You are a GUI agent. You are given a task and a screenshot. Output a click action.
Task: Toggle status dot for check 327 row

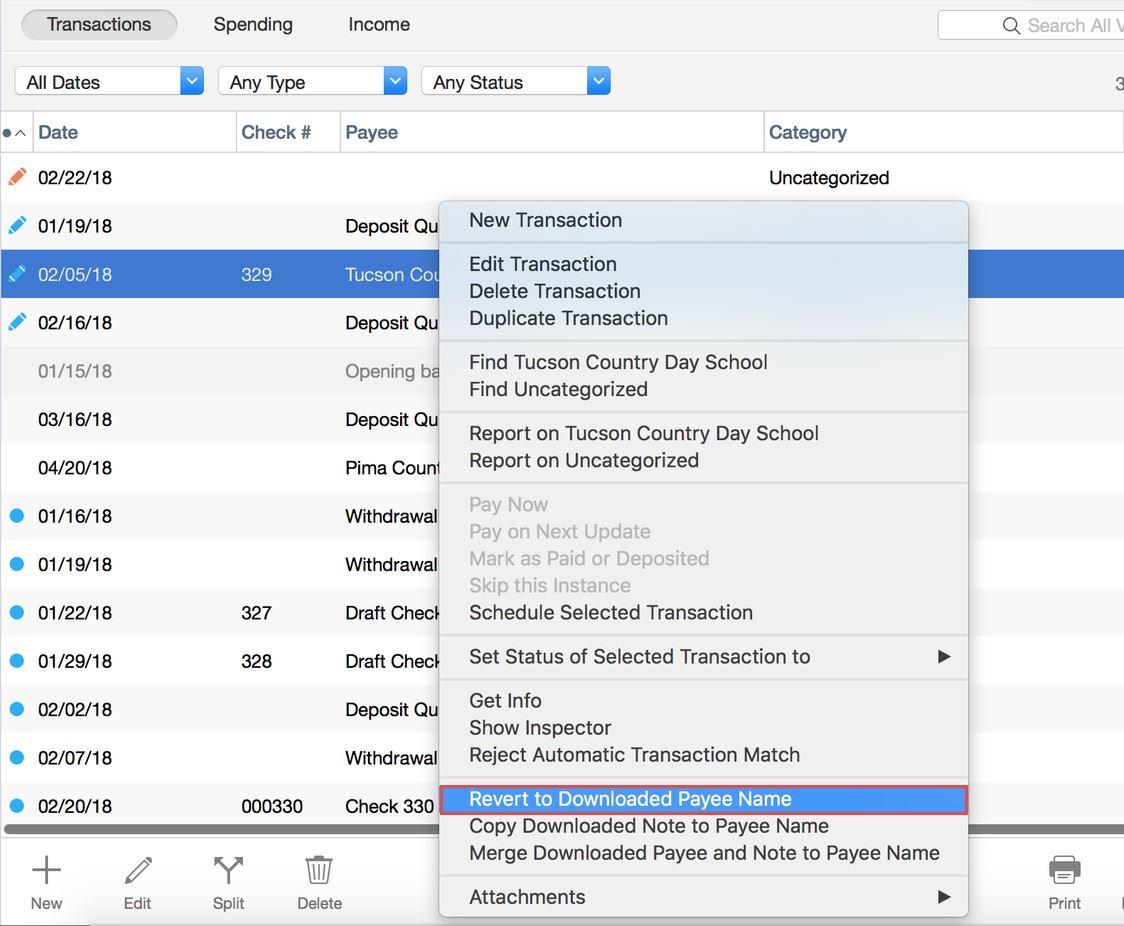pyautogui.click(x=16, y=613)
